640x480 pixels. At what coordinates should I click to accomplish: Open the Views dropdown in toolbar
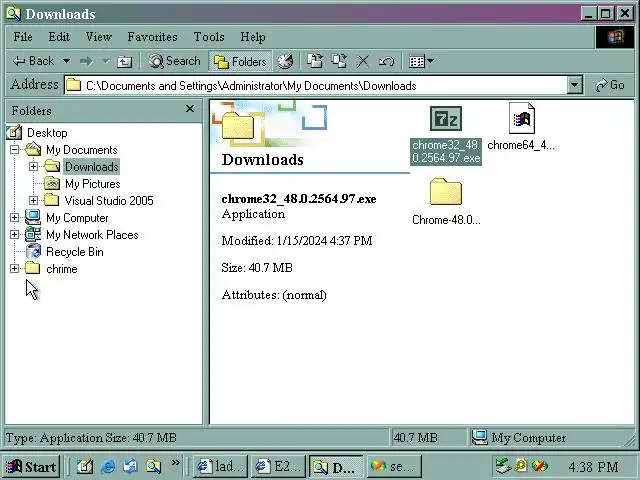[421, 61]
